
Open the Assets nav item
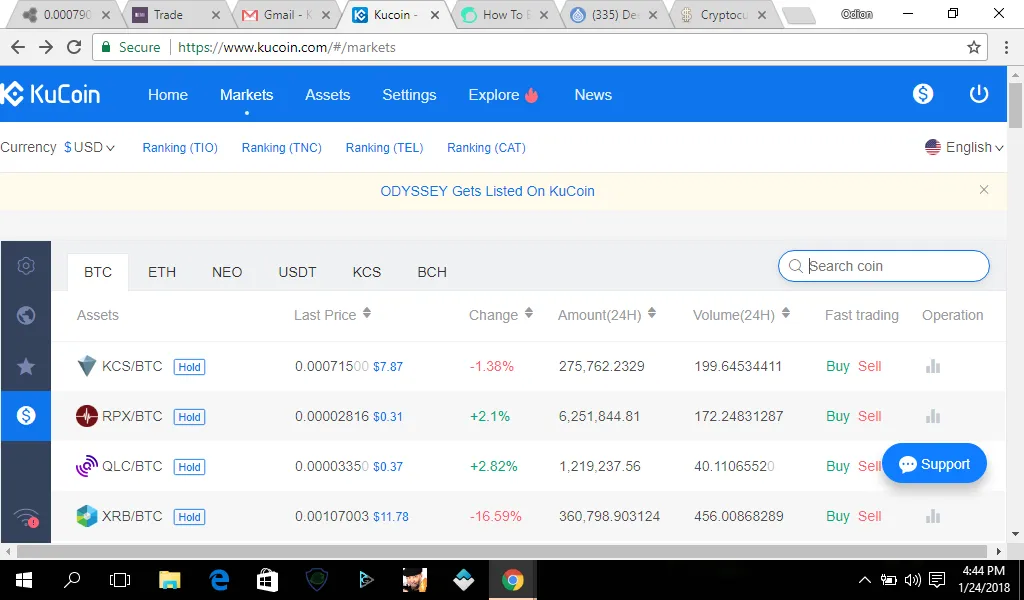328,95
